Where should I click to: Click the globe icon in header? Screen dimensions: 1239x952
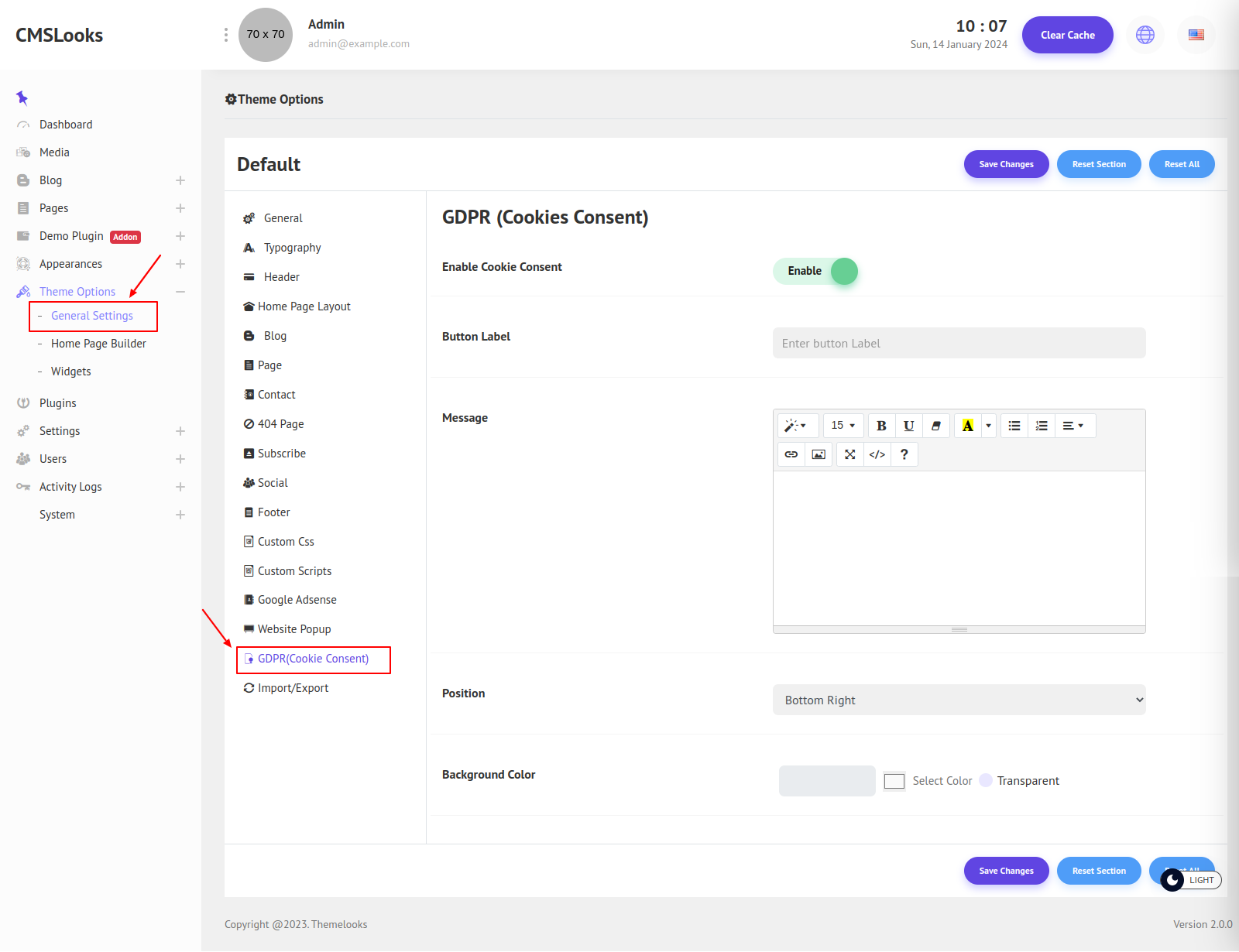(1145, 35)
